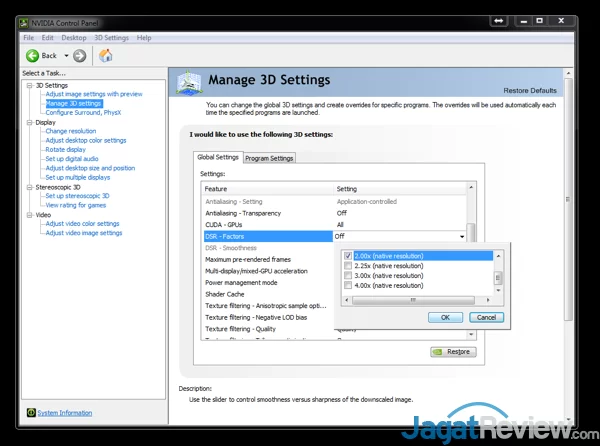Click the Home icon in the toolbar
Image resolution: width=600 pixels, height=446 pixels.
pos(106,55)
